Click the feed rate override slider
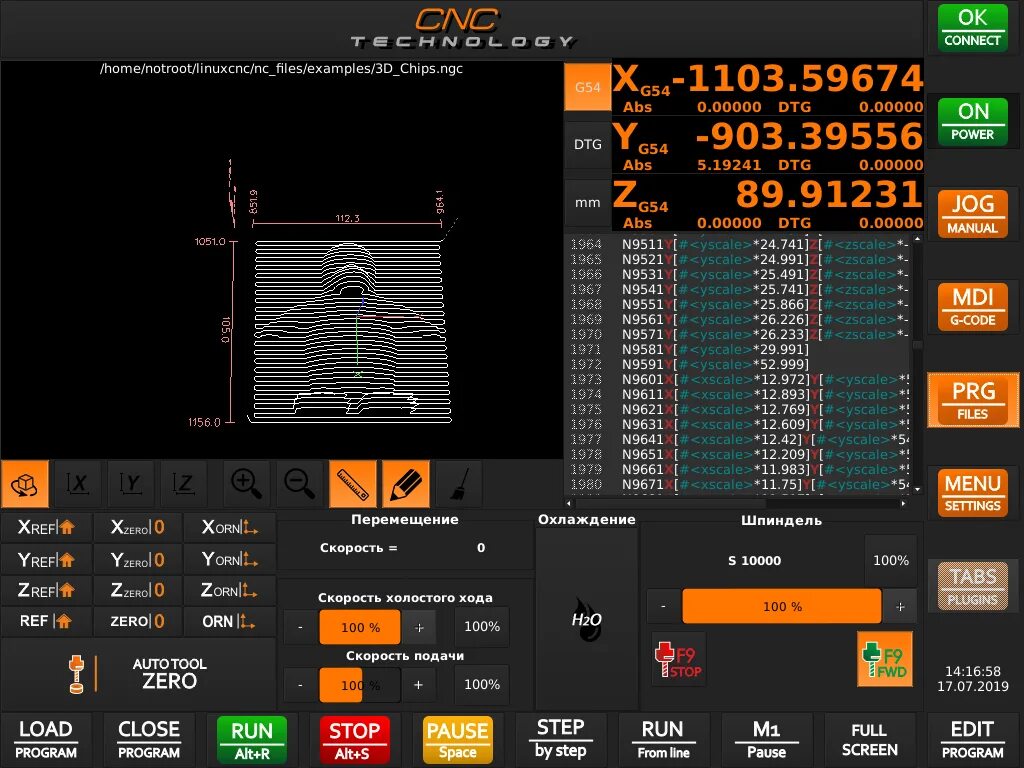 tap(360, 685)
